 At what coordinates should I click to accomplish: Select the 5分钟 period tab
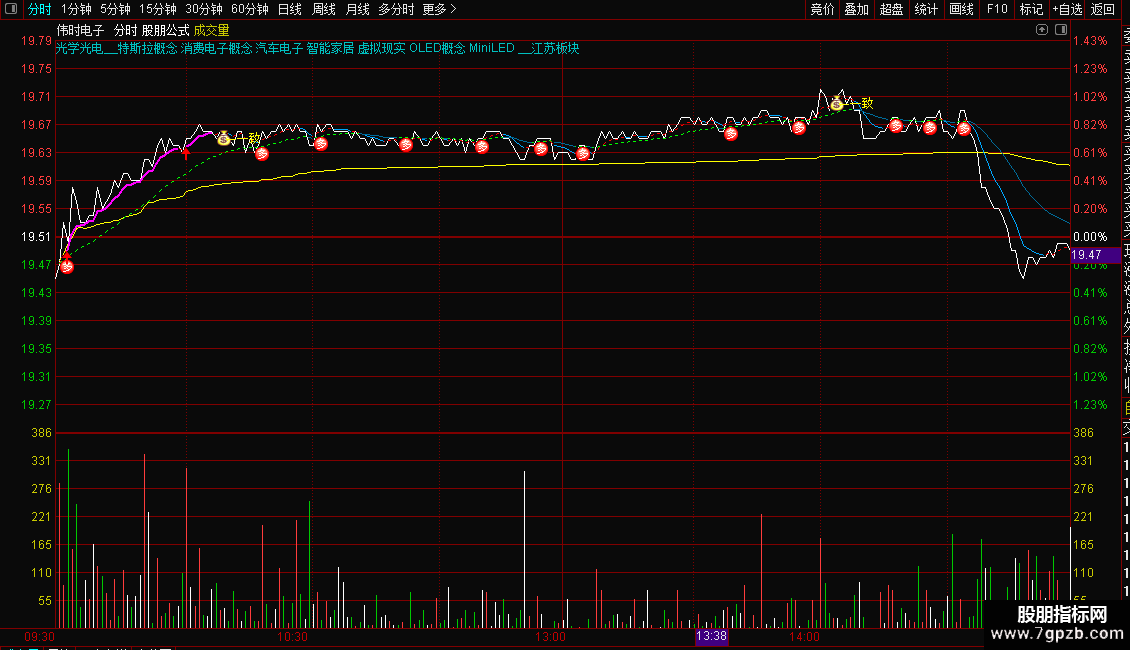coord(115,9)
